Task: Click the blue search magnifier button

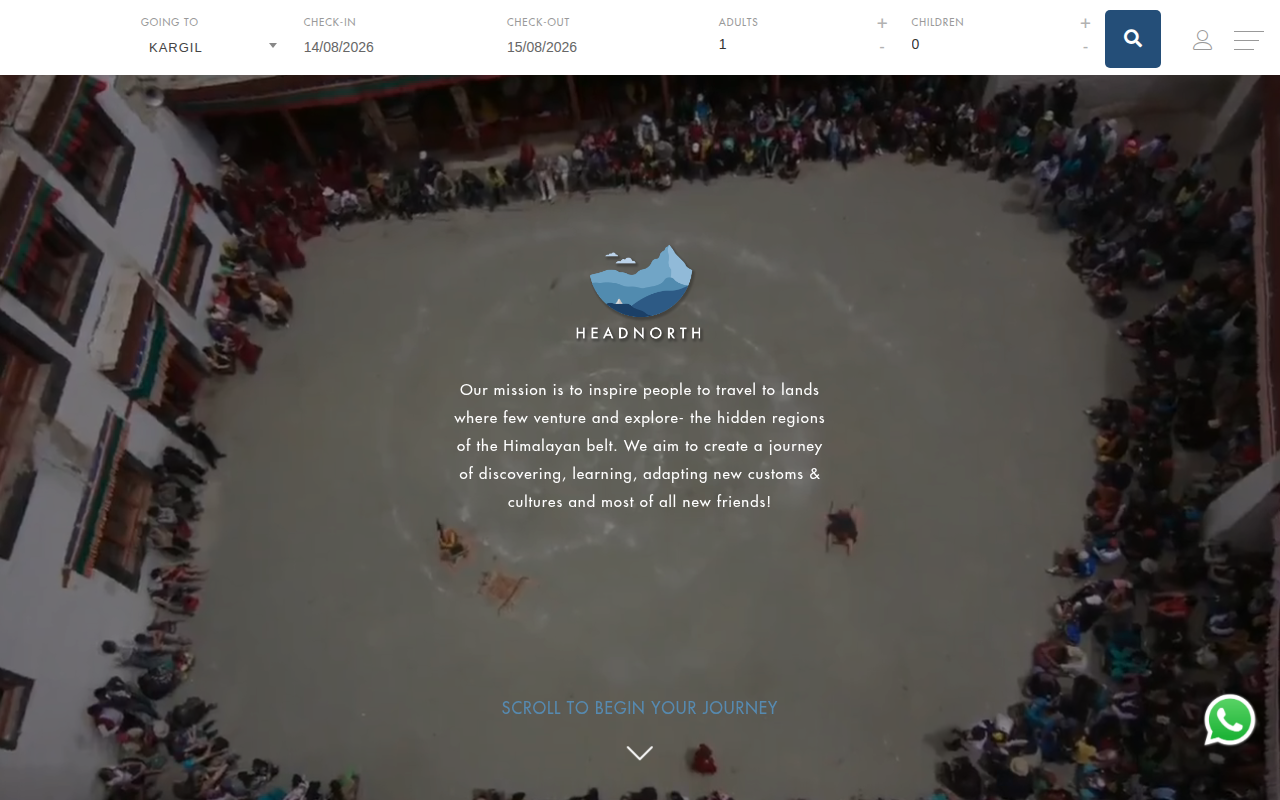Action: pos(1132,39)
